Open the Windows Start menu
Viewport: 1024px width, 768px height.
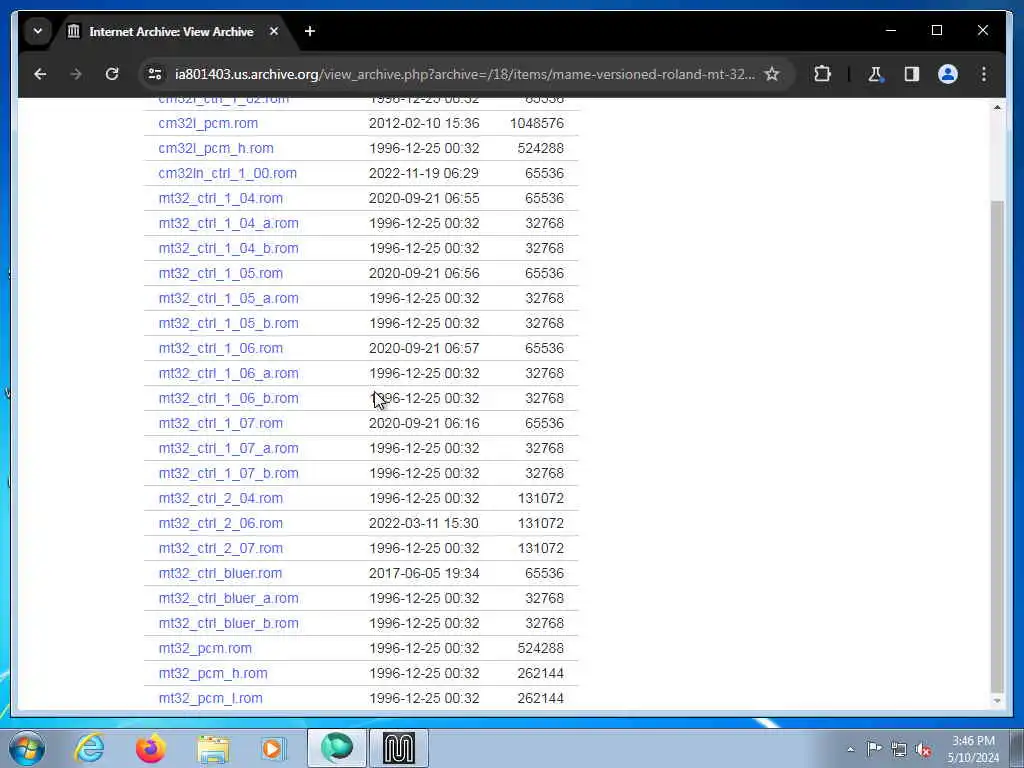[x=26, y=748]
